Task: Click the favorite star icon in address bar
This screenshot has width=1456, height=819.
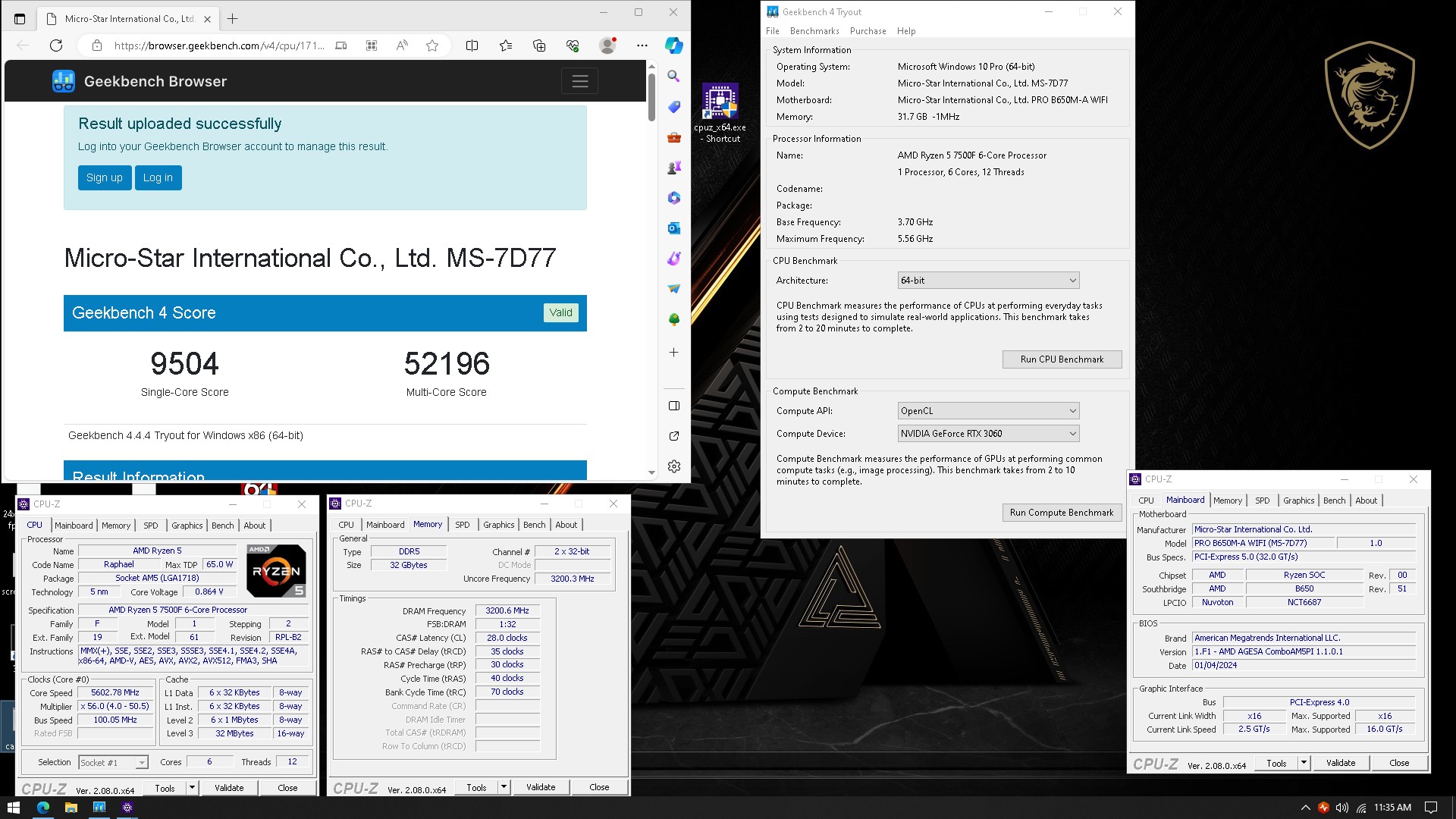Action: [x=432, y=45]
